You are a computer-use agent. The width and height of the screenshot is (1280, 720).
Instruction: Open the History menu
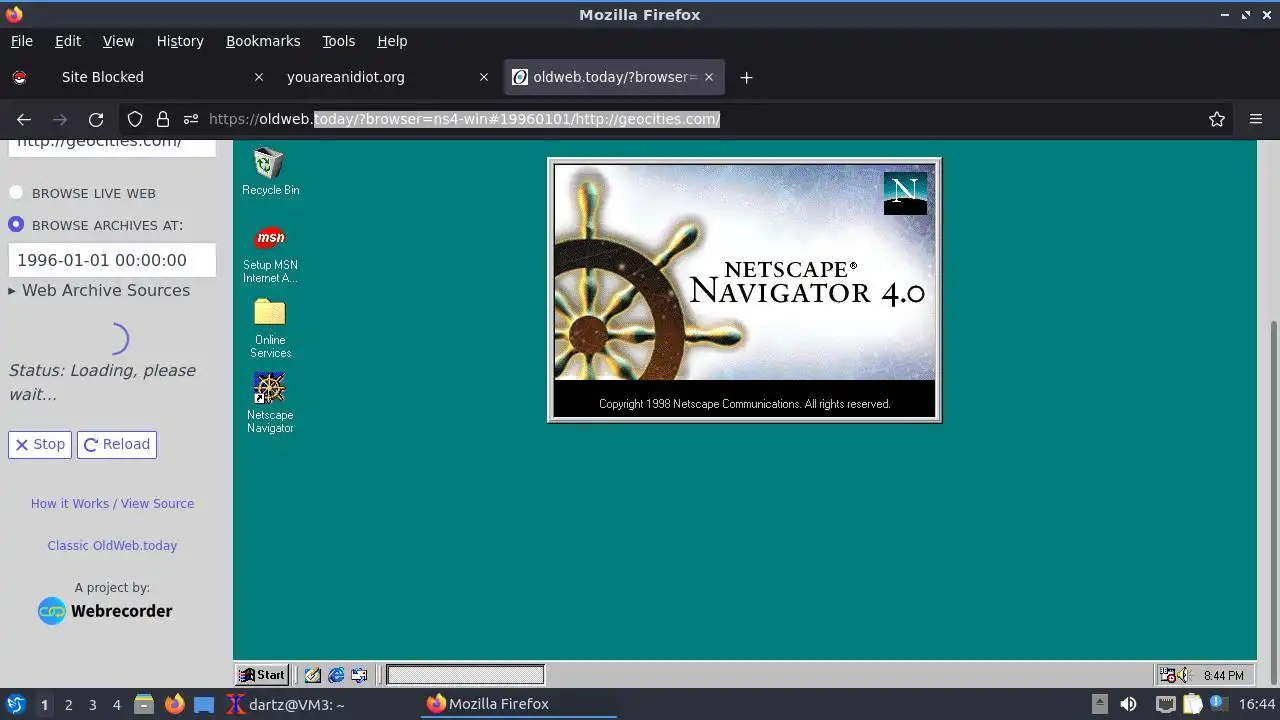[180, 41]
